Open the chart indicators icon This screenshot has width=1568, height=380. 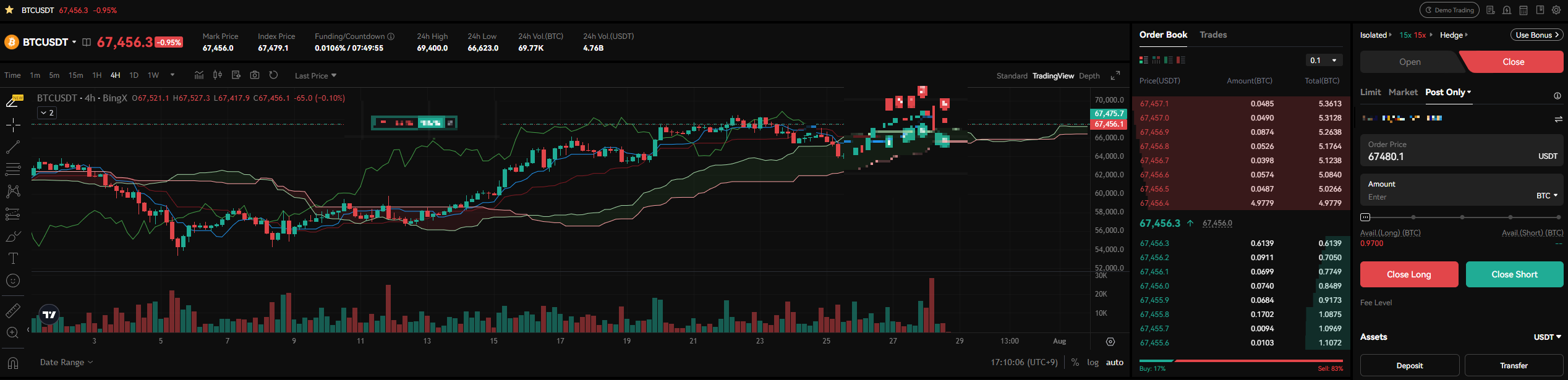tap(199, 75)
